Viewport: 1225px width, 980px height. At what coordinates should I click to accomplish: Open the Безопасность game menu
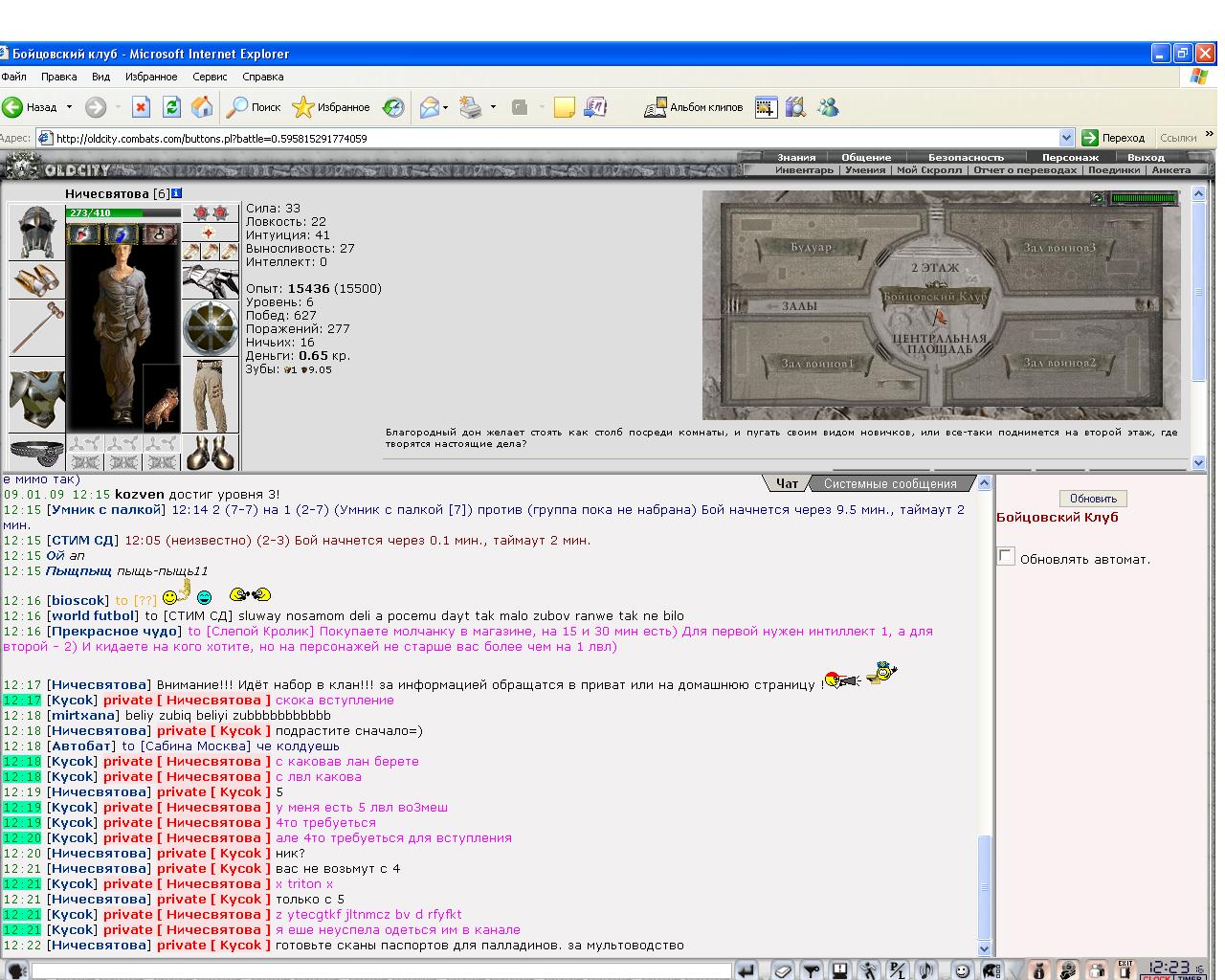pos(966,157)
